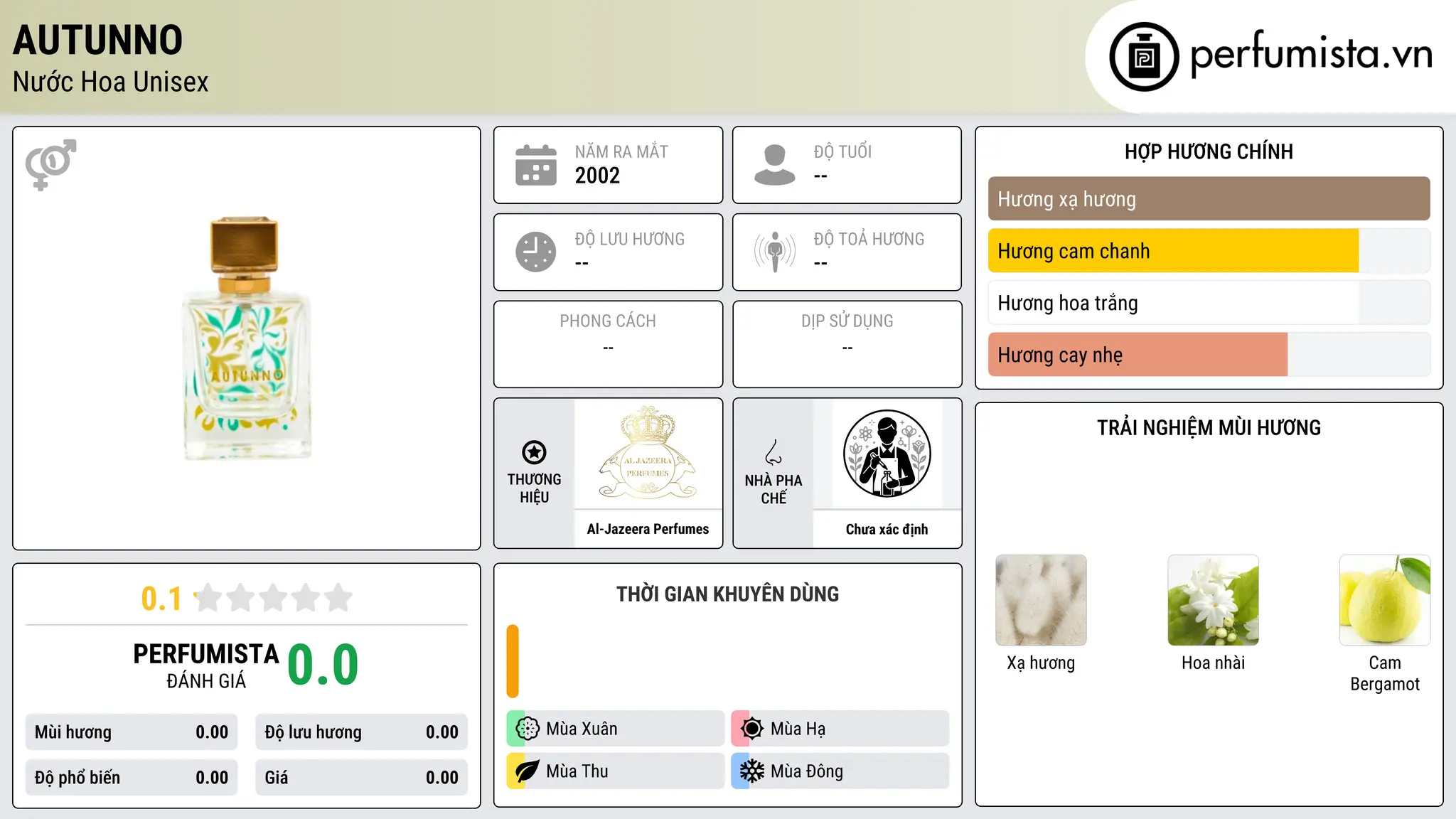Image resolution: width=1456 pixels, height=819 pixels.
Task: Click the green 0.0 Perfumista score
Action: (x=323, y=665)
